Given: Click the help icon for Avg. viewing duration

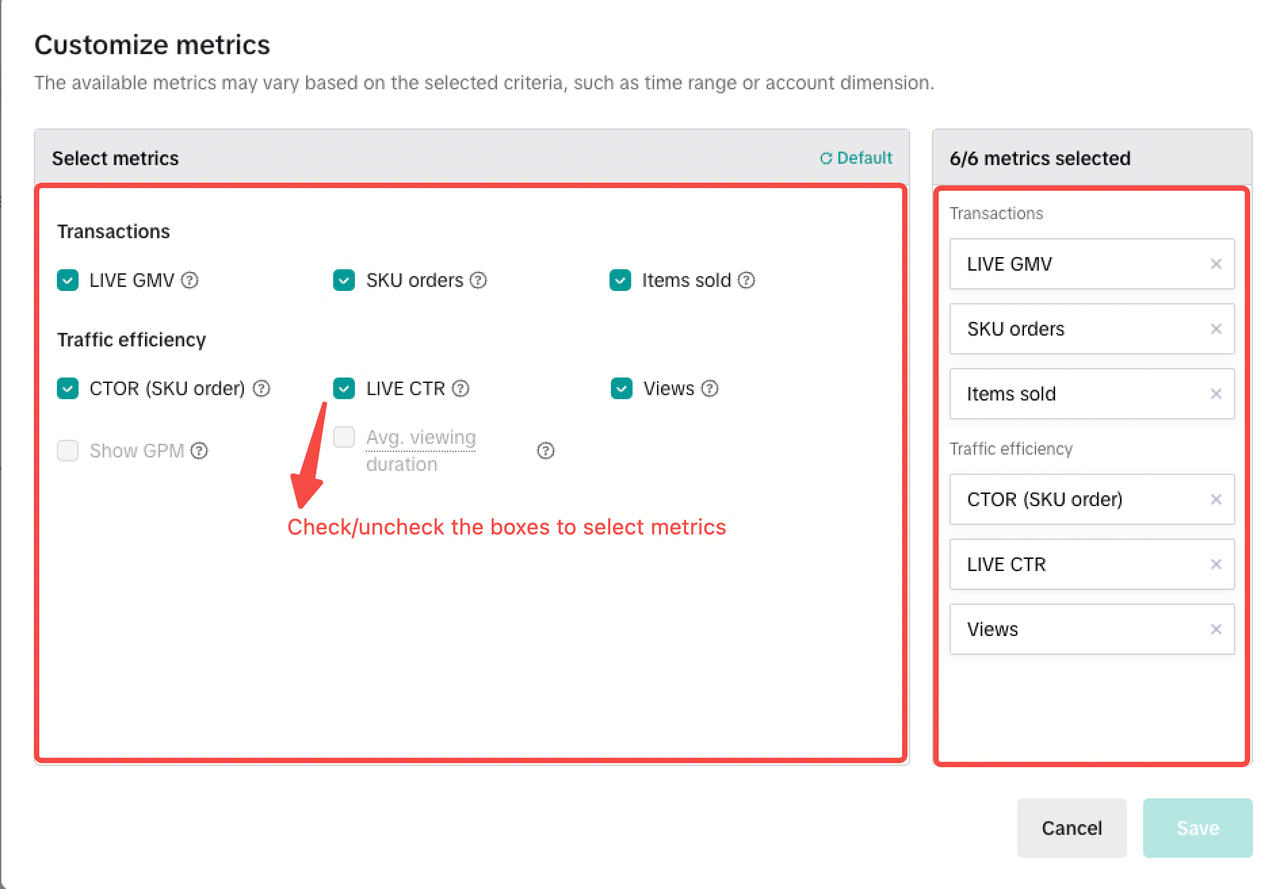Looking at the screenshot, I should click(545, 451).
